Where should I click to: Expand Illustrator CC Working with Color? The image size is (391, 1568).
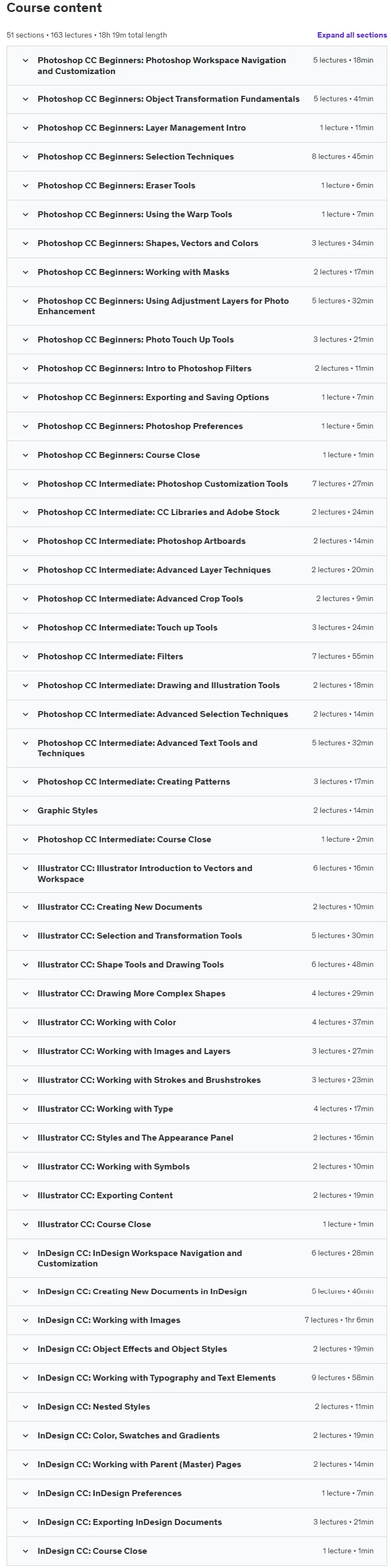[x=196, y=1022]
